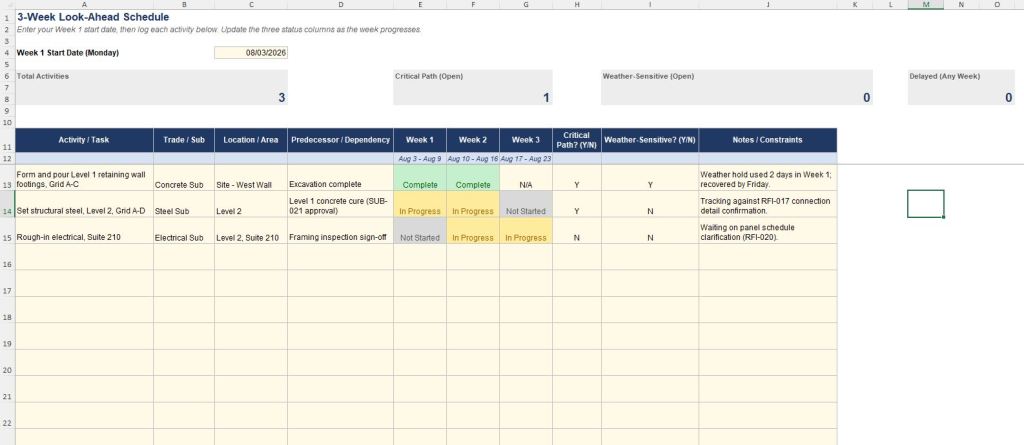
Task: Click the "Concrete Sub" trade cell
Action: pyautogui.click(x=184, y=178)
